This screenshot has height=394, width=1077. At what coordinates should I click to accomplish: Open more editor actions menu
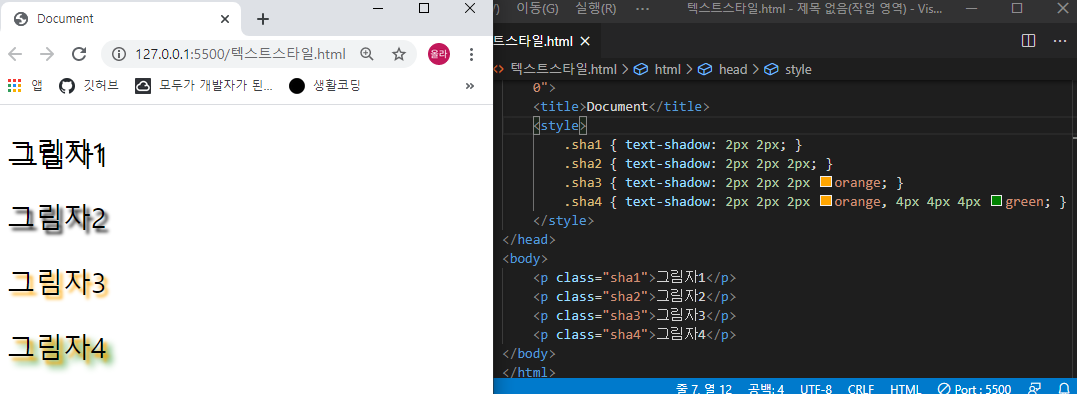[1060, 41]
